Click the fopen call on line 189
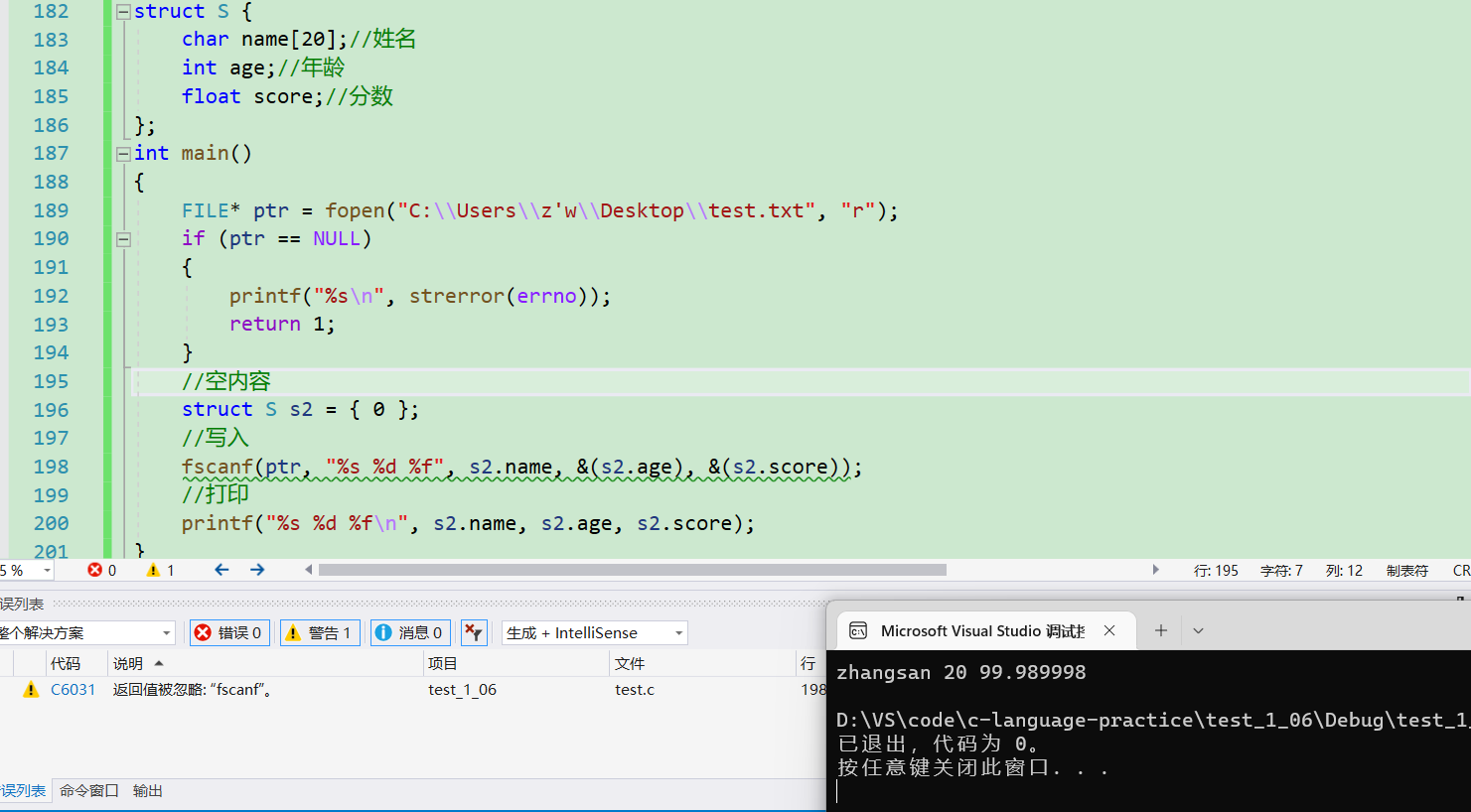 (355, 211)
